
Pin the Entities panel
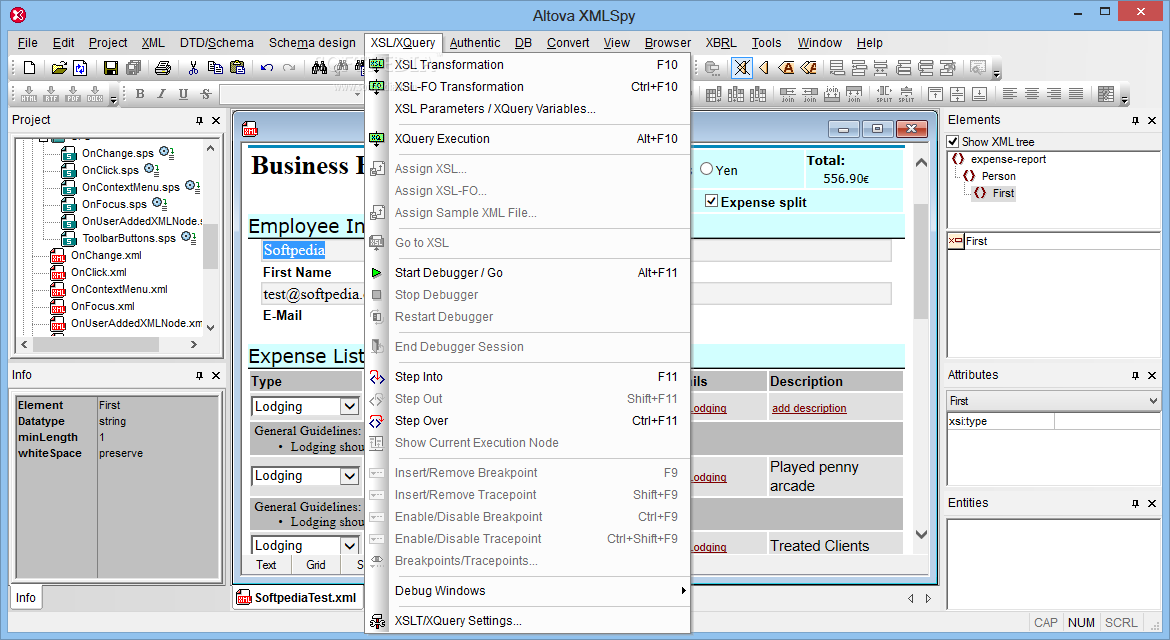pyautogui.click(x=1135, y=503)
